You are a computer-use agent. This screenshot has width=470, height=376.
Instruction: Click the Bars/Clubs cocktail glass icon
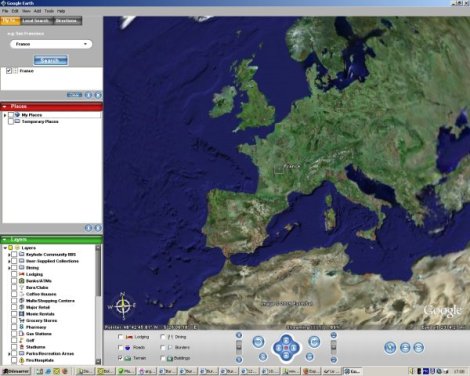click(x=22, y=287)
